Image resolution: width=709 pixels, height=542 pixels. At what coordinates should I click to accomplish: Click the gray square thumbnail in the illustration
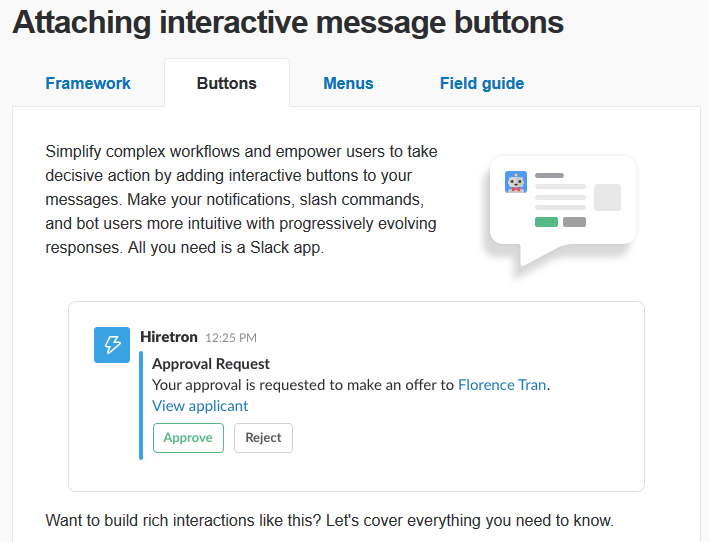point(607,197)
